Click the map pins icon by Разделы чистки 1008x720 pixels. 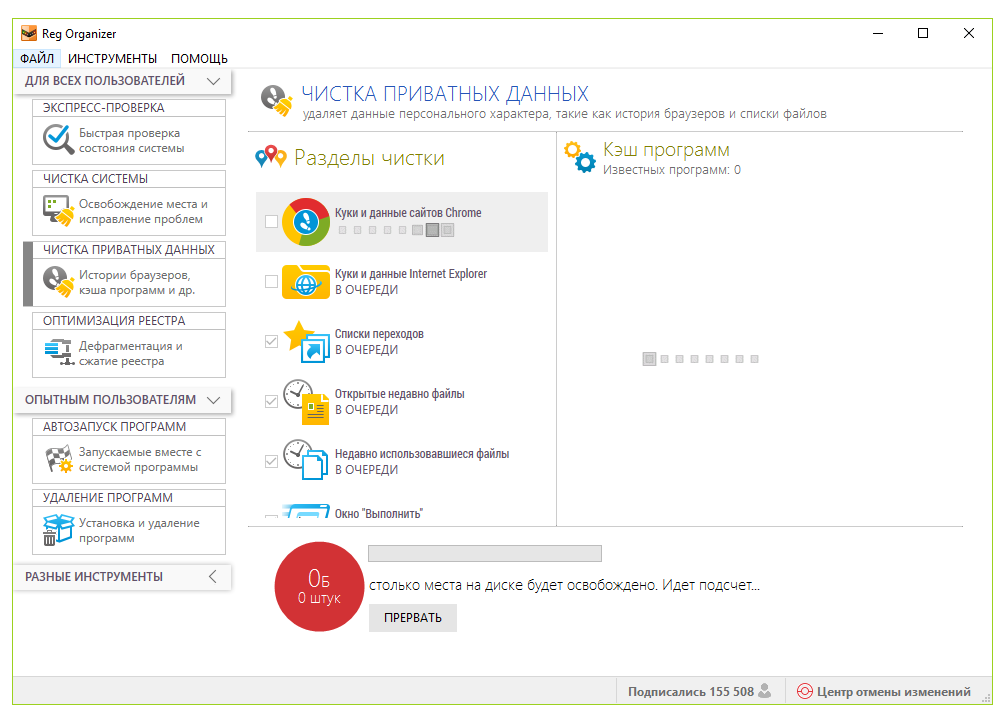(x=270, y=157)
